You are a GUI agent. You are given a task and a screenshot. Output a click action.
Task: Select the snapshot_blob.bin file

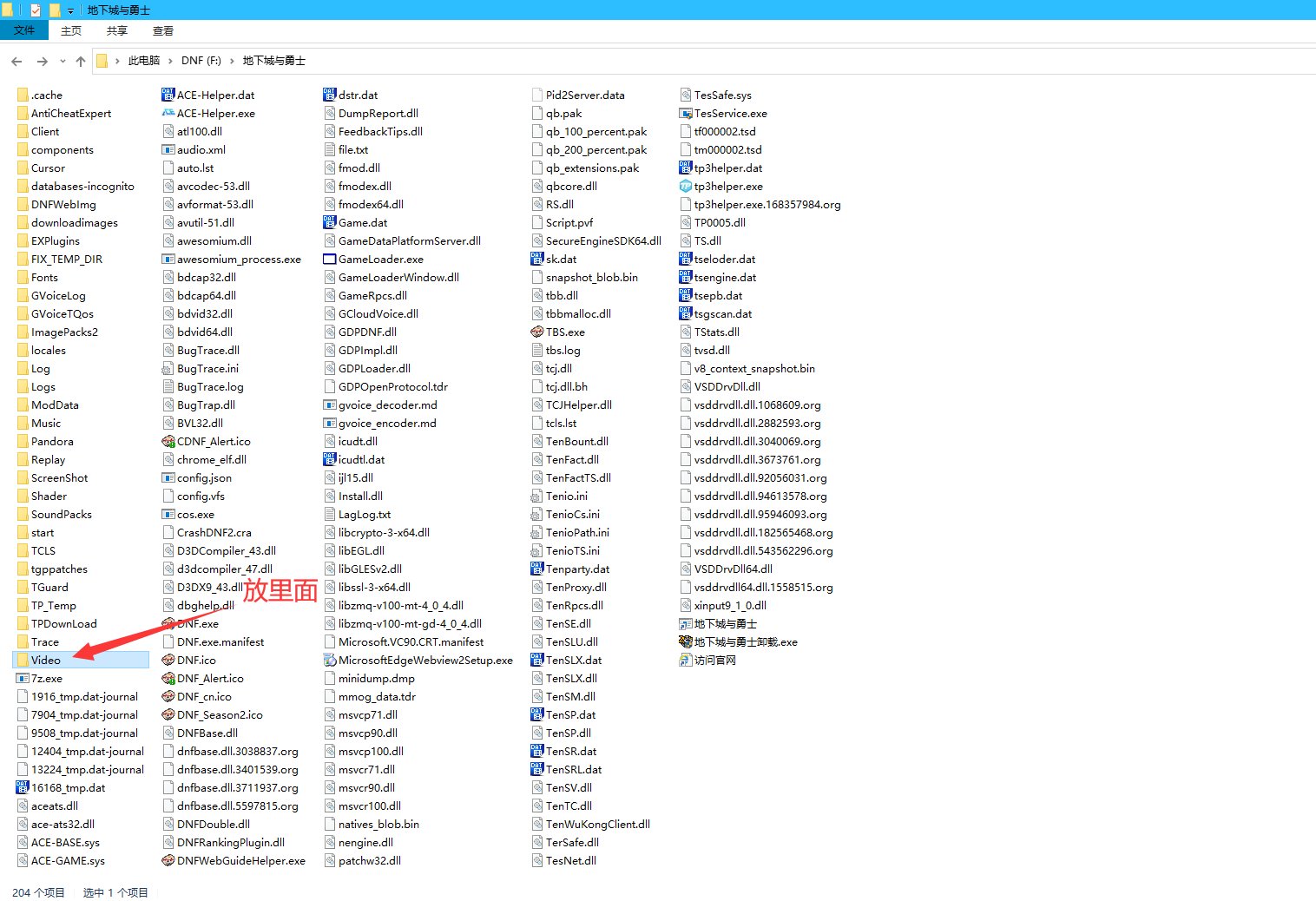tap(585, 277)
